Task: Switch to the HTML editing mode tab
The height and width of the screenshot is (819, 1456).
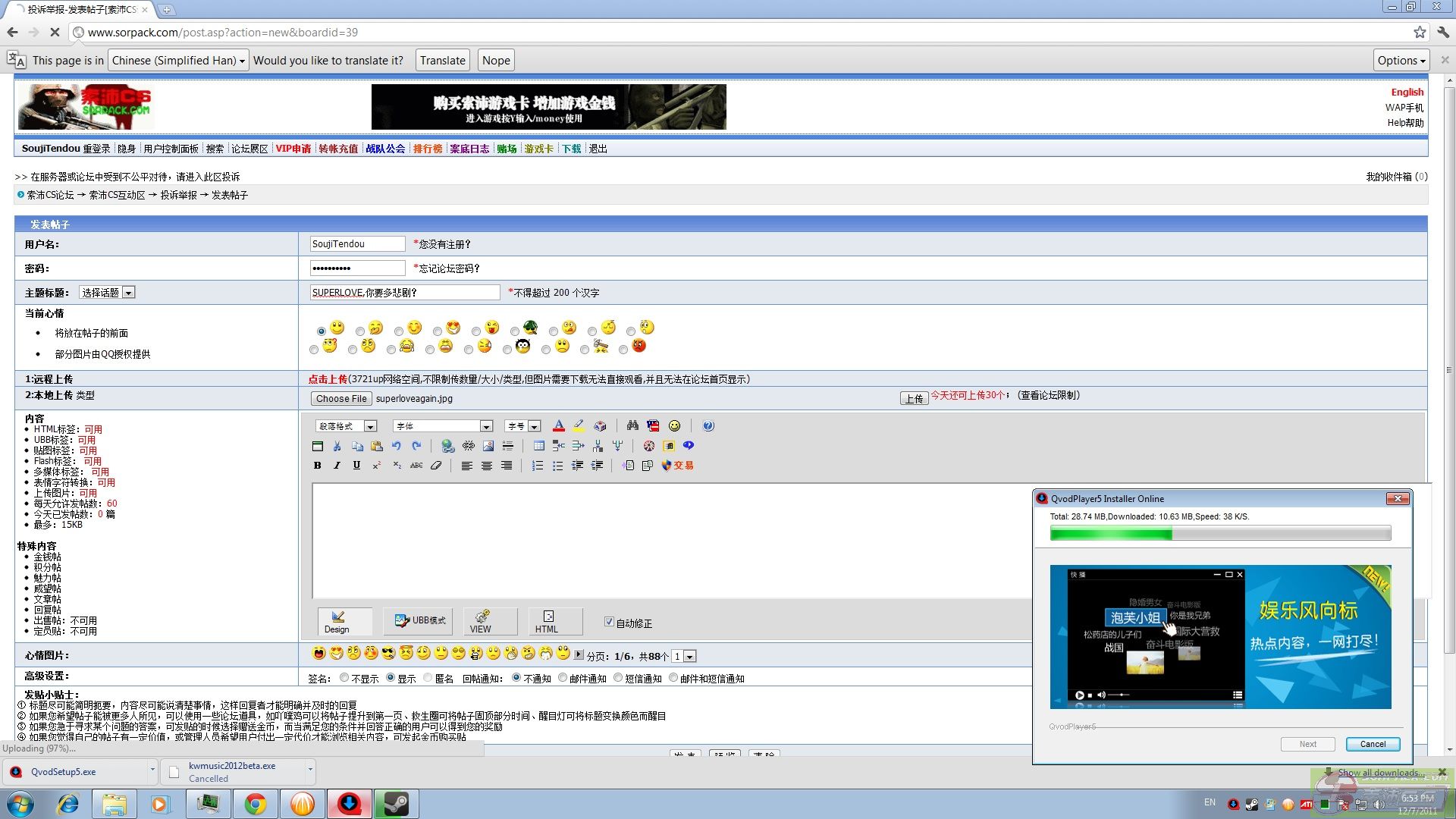Action: tap(546, 622)
